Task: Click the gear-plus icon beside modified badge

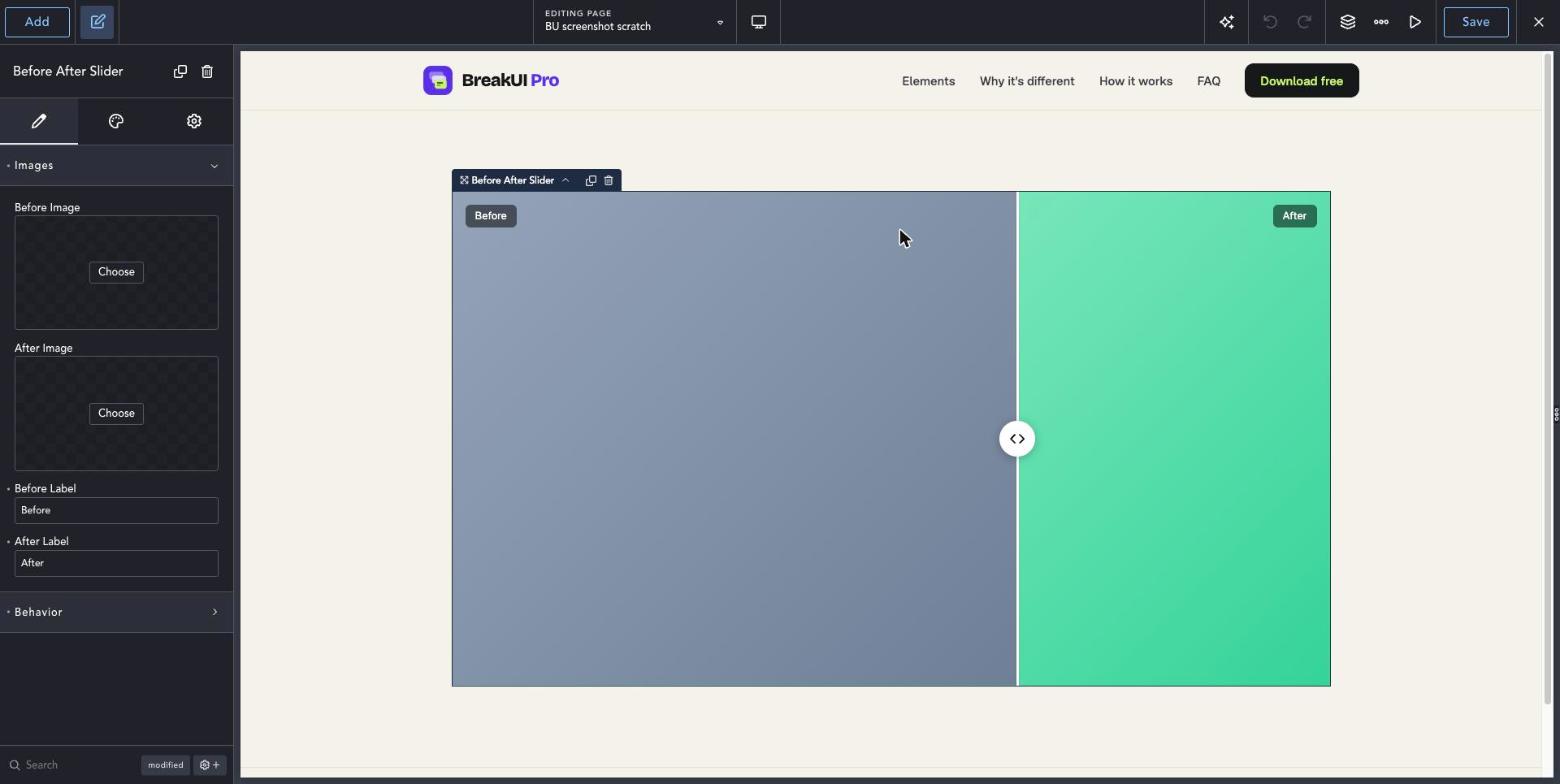Action: pos(210,765)
